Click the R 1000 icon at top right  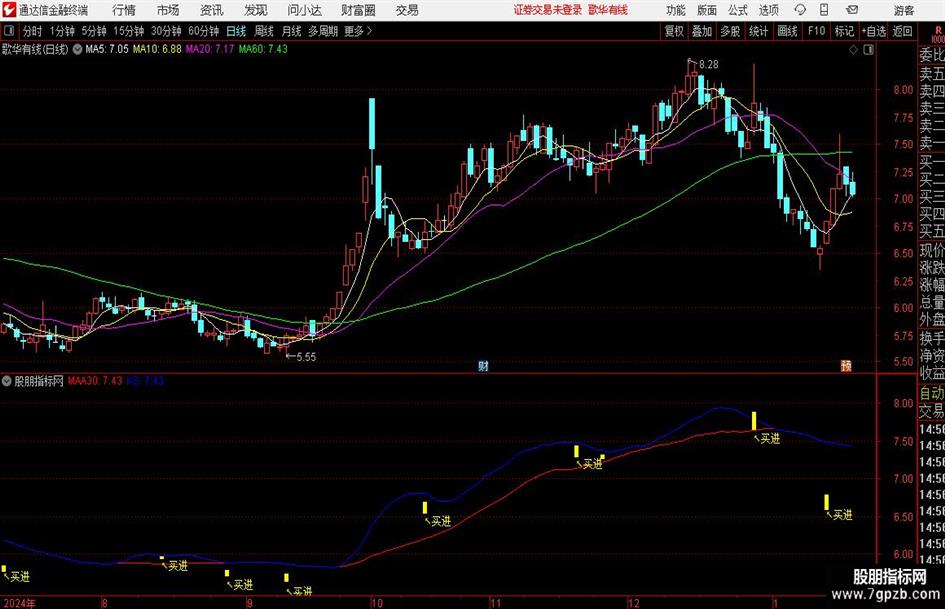pyautogui.click(x=938, y=35)
